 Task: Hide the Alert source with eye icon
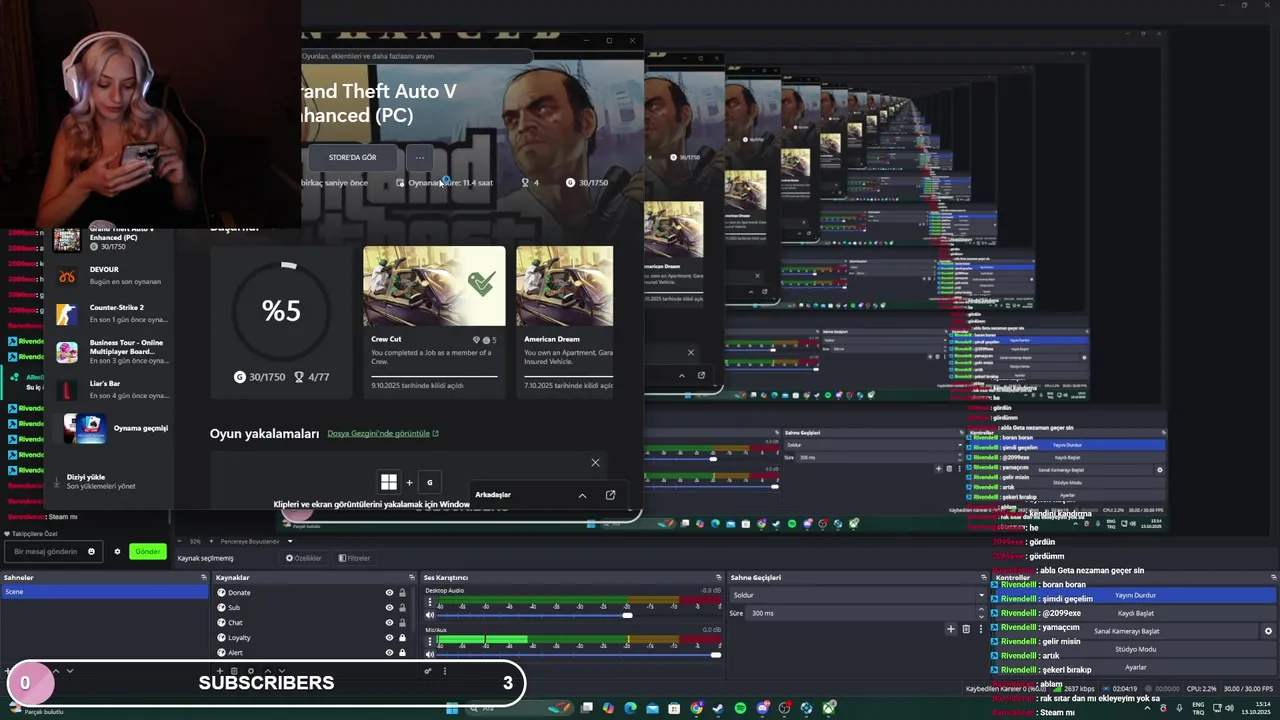389,653
